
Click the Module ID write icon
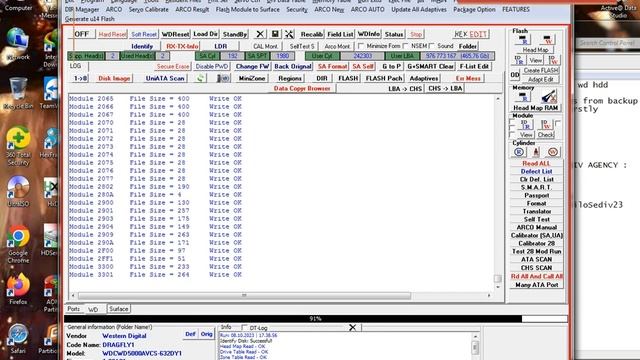545,124
